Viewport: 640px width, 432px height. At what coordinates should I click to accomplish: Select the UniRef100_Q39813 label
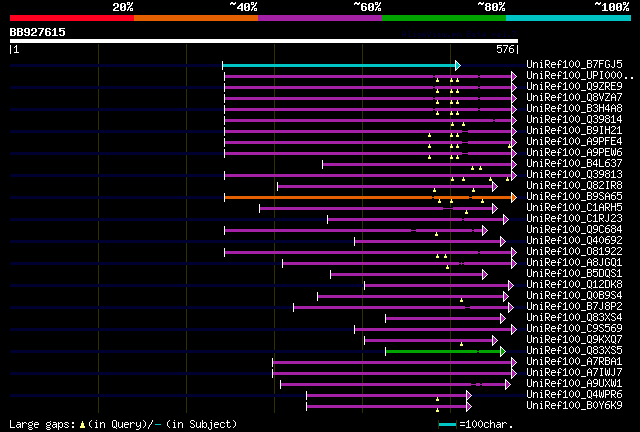pyautogui.click(x=574, y=174)
